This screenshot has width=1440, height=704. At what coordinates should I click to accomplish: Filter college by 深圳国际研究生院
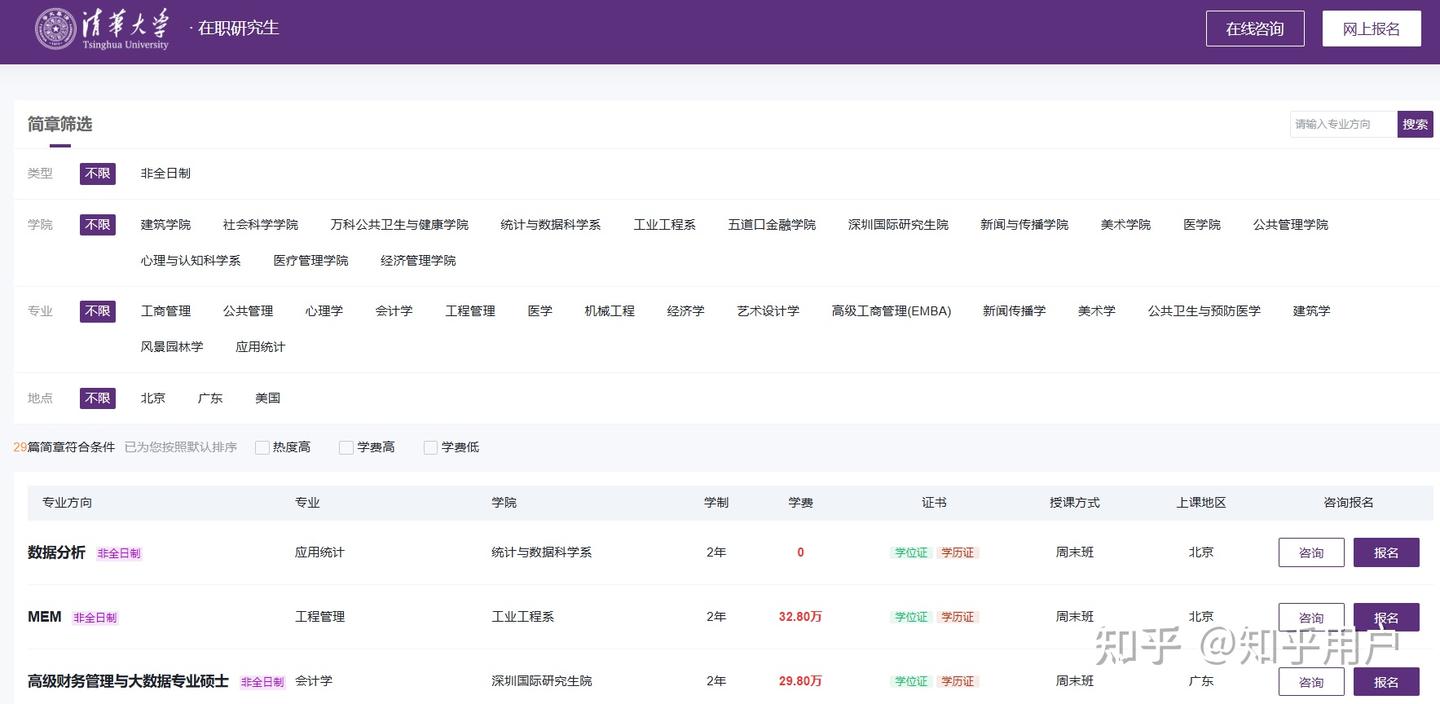(x=898, y=225)
